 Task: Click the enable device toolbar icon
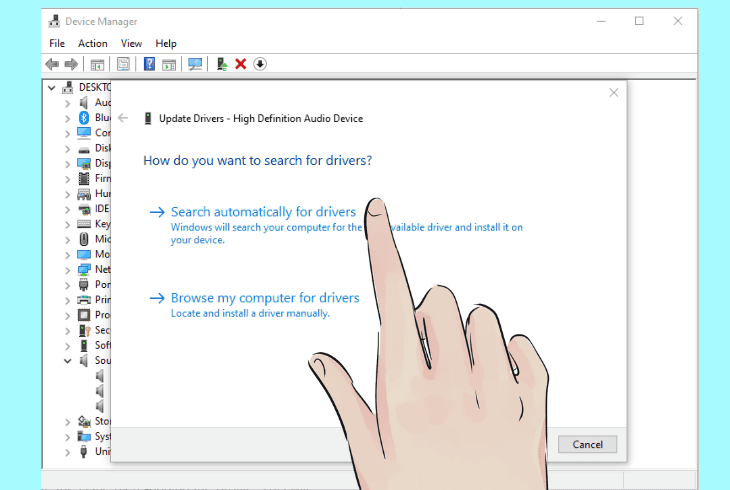coord(222,64)
